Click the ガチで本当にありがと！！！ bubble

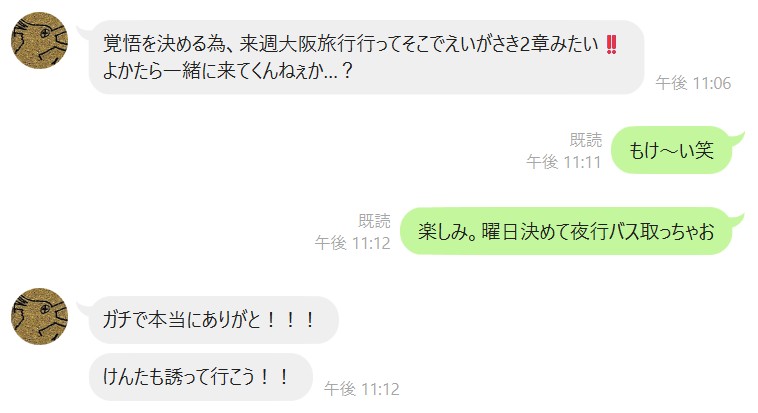[214, 320]
